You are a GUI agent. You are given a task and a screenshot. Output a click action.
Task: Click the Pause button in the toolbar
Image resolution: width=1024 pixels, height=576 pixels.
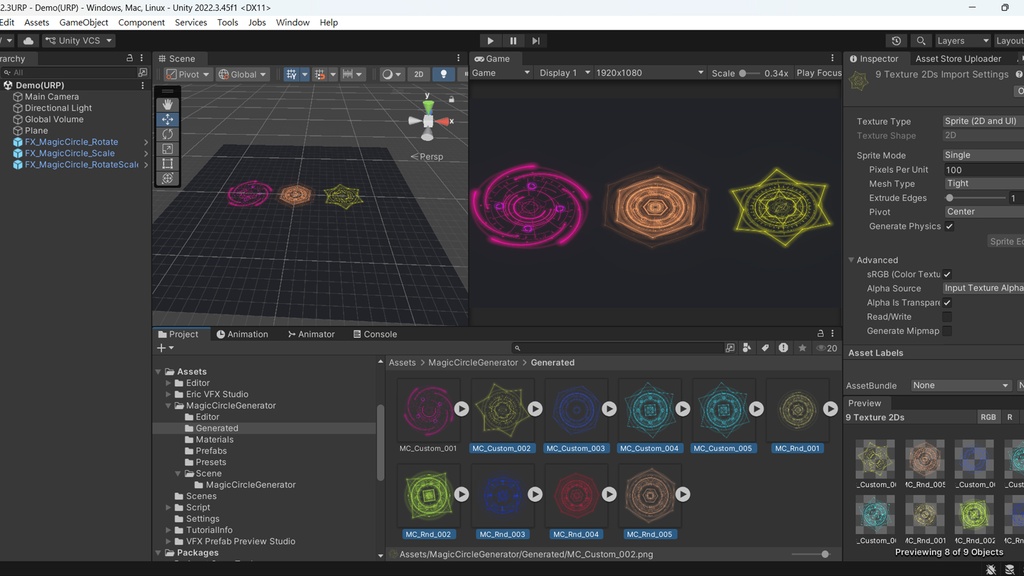coord(513,40)
